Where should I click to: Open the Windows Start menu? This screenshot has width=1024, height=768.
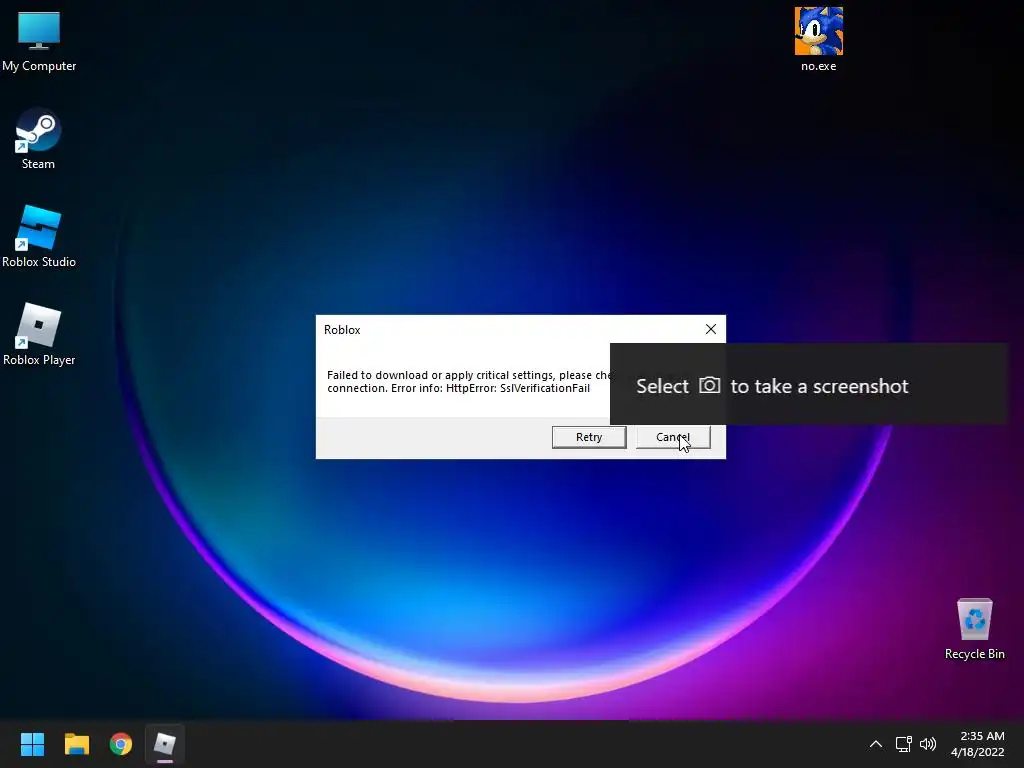point(32,744)
